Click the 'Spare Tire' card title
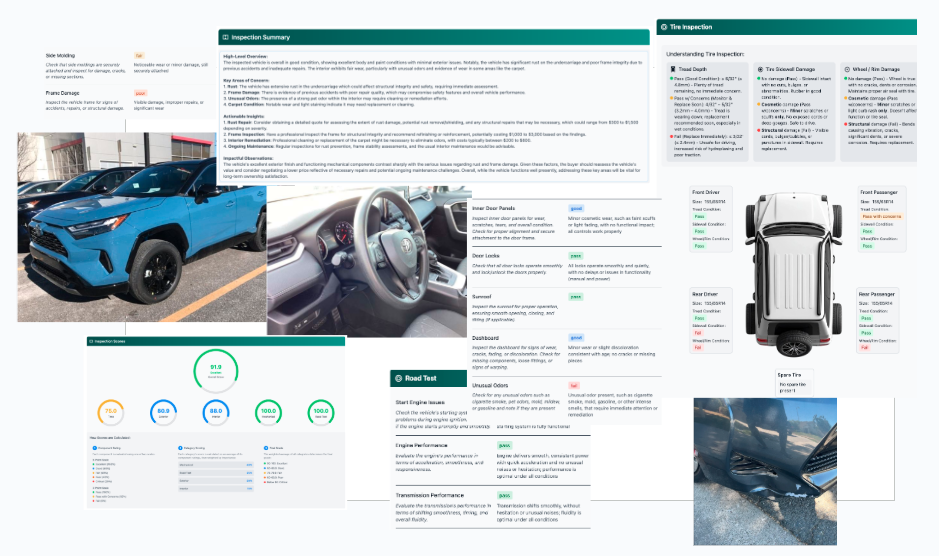The height and width of the screenshot is (556, 939). point(789,374)
